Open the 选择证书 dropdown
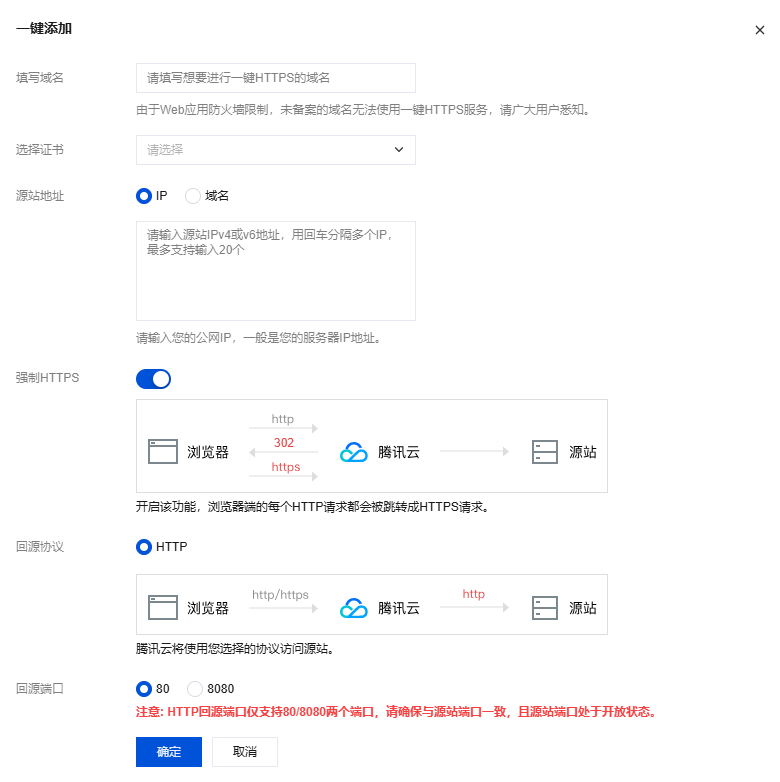The width and height of the screenshot is (780, 782). tap(276, 150)
